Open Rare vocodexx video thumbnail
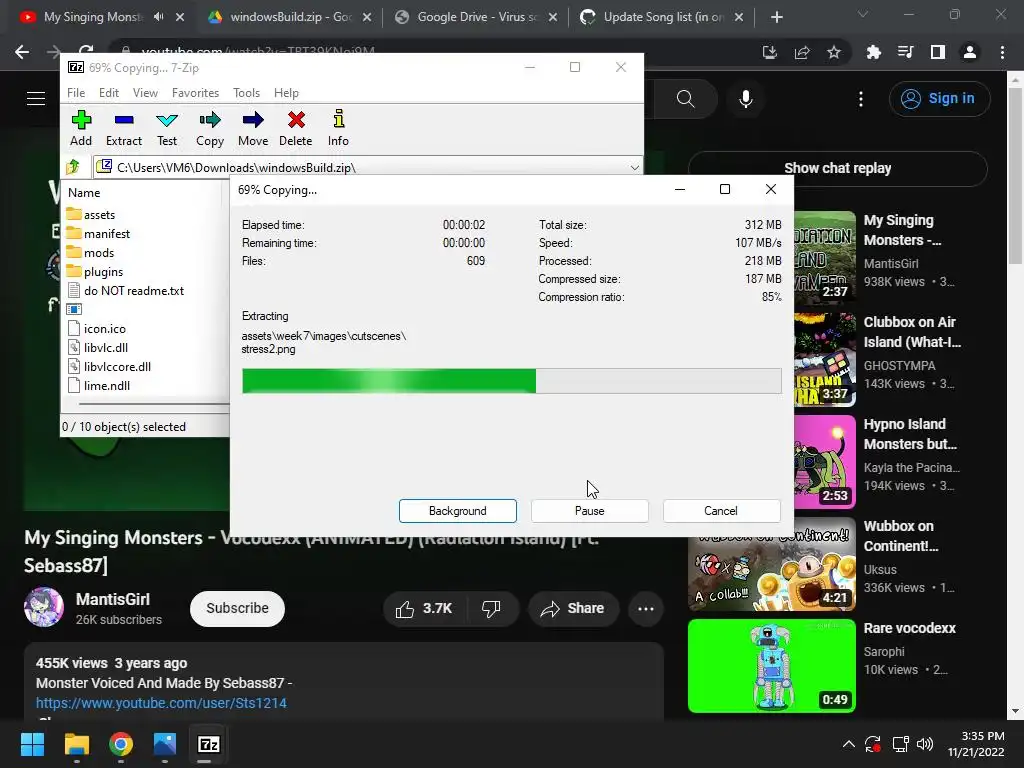This screenshot has height=768, width=1024. [x=771, y=665]
